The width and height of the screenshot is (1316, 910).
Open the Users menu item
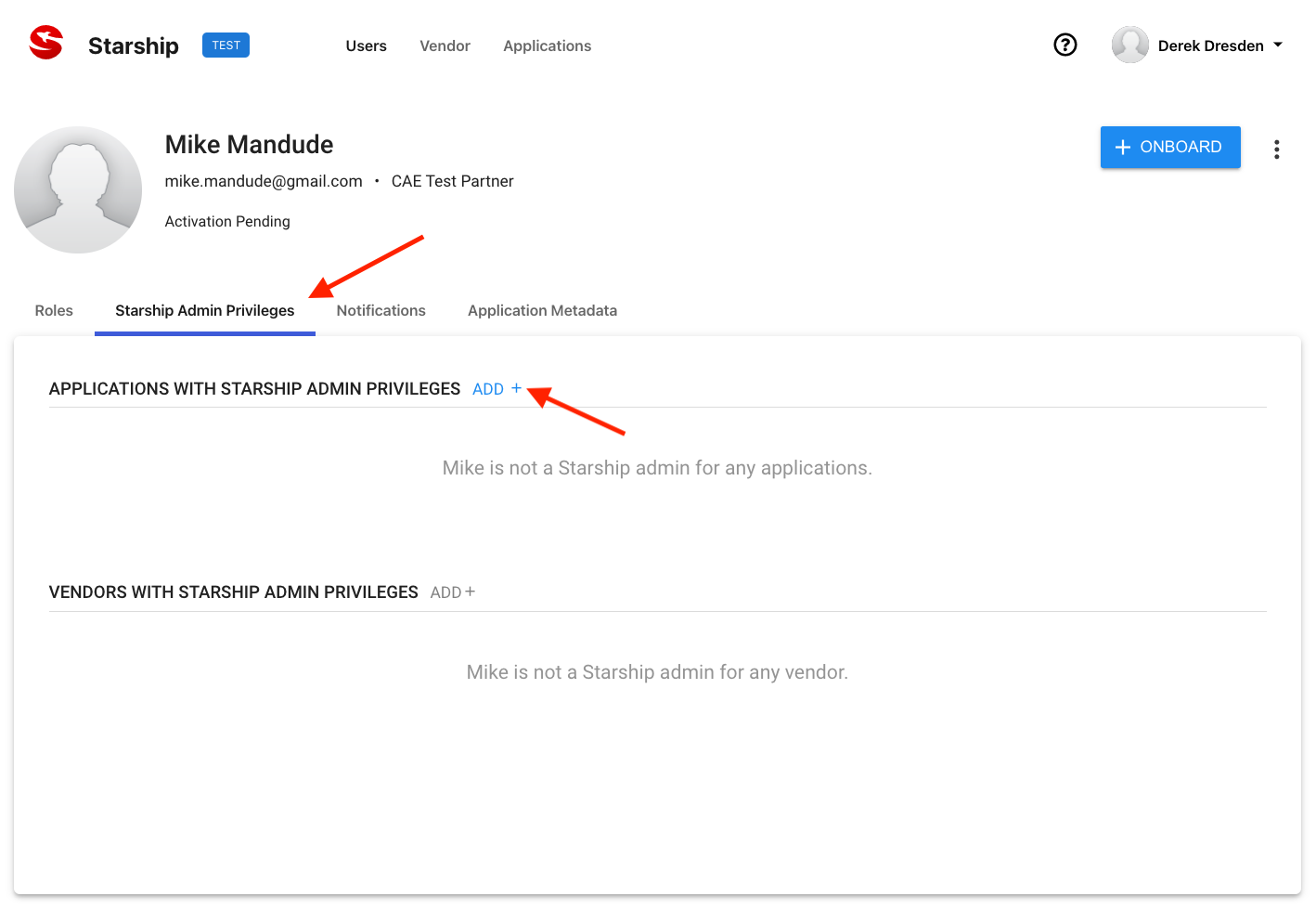click(x=366, y=45)
